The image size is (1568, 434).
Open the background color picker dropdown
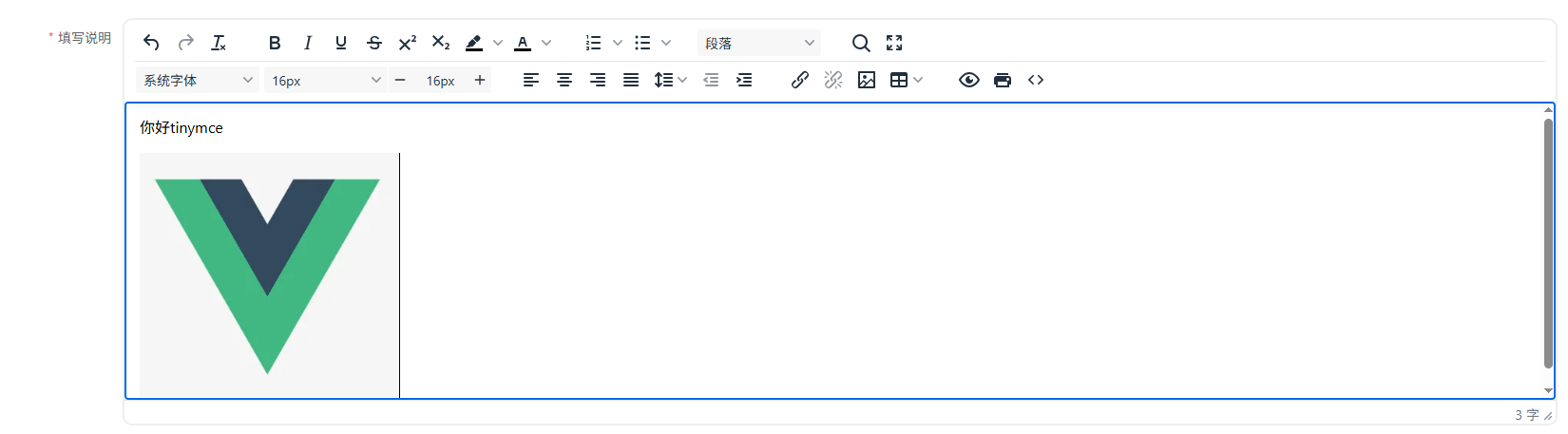[497, 43]
